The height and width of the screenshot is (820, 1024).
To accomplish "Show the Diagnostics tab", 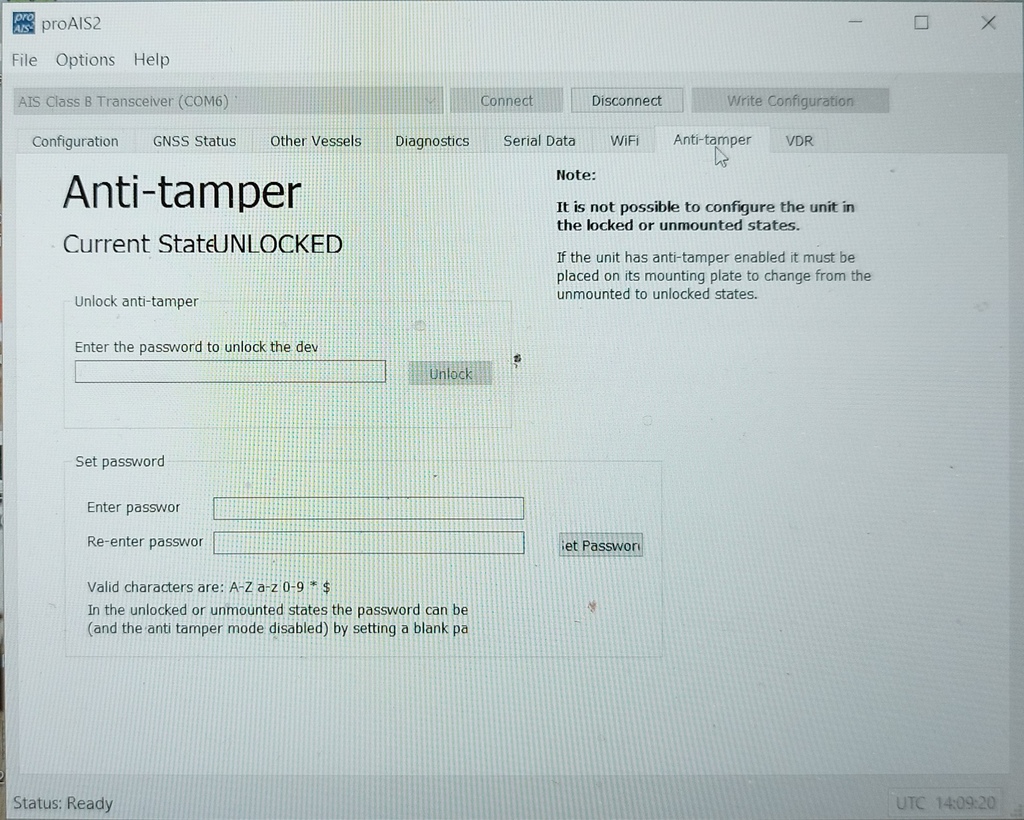I will (432, 141).
